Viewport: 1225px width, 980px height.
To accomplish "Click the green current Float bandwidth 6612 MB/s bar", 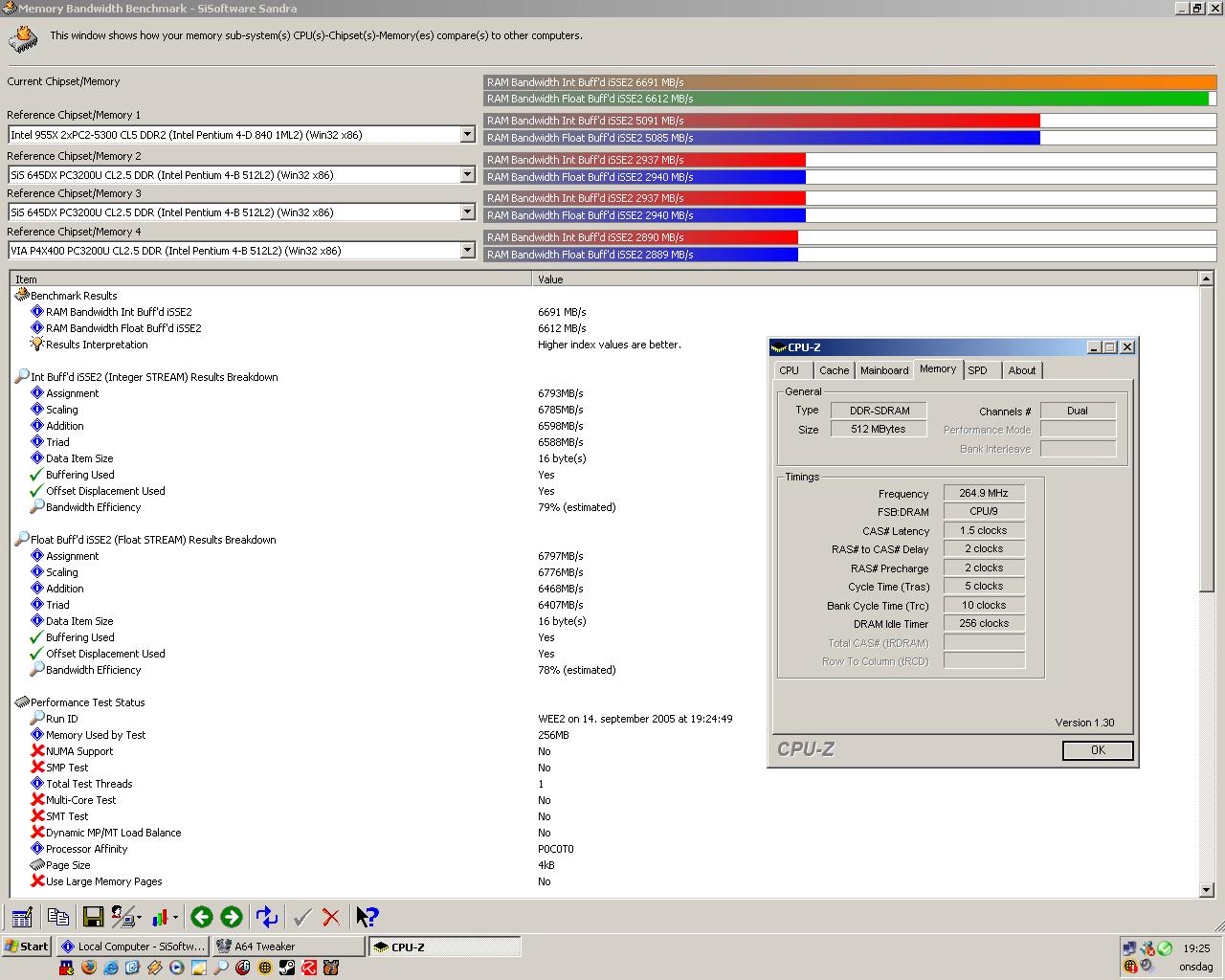I will 847,99.
